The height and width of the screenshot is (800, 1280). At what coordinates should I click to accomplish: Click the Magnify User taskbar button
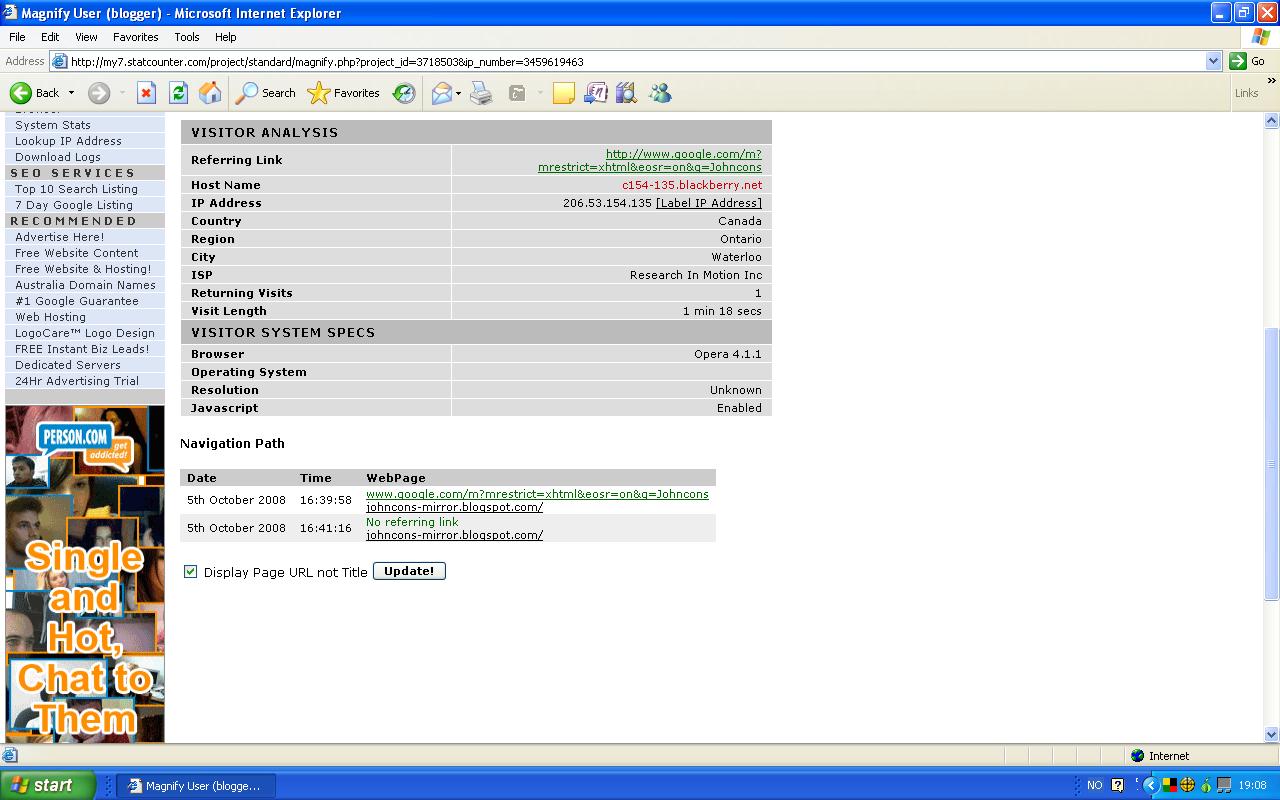coord(197,786)
